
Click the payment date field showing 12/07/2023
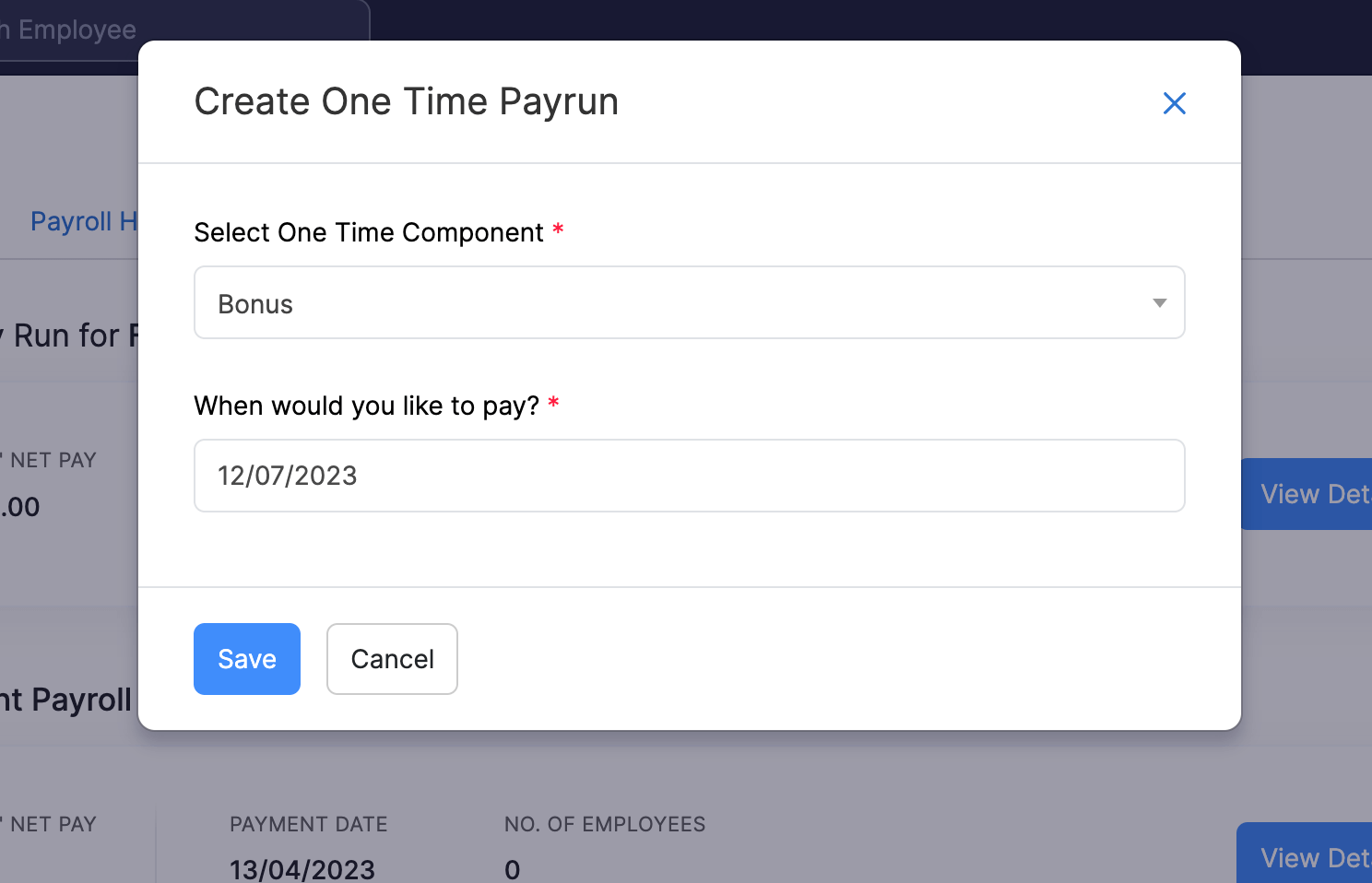[689, 476]
